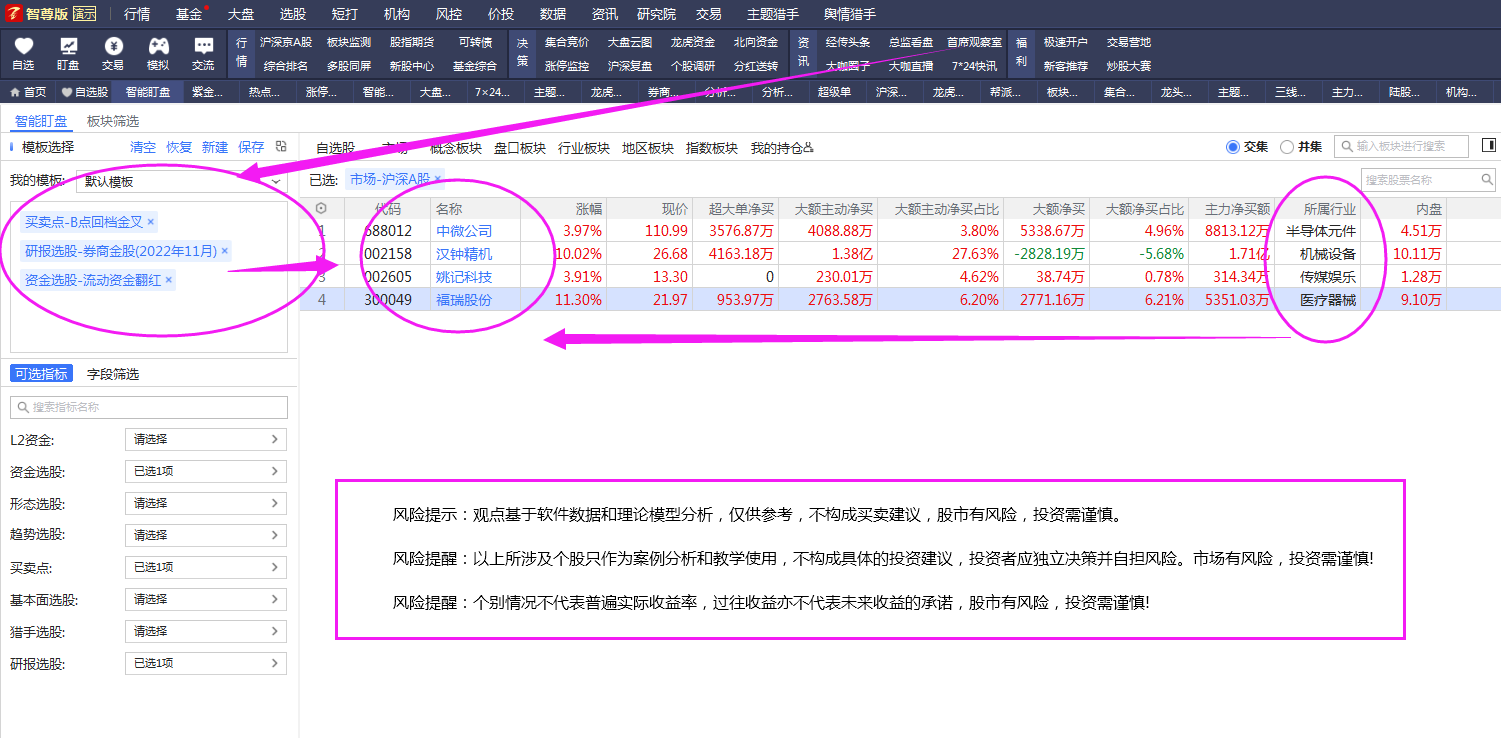Expand the 买卖点 selector
The height and width of the screenshot is (738, 1501).
[206, 567]
